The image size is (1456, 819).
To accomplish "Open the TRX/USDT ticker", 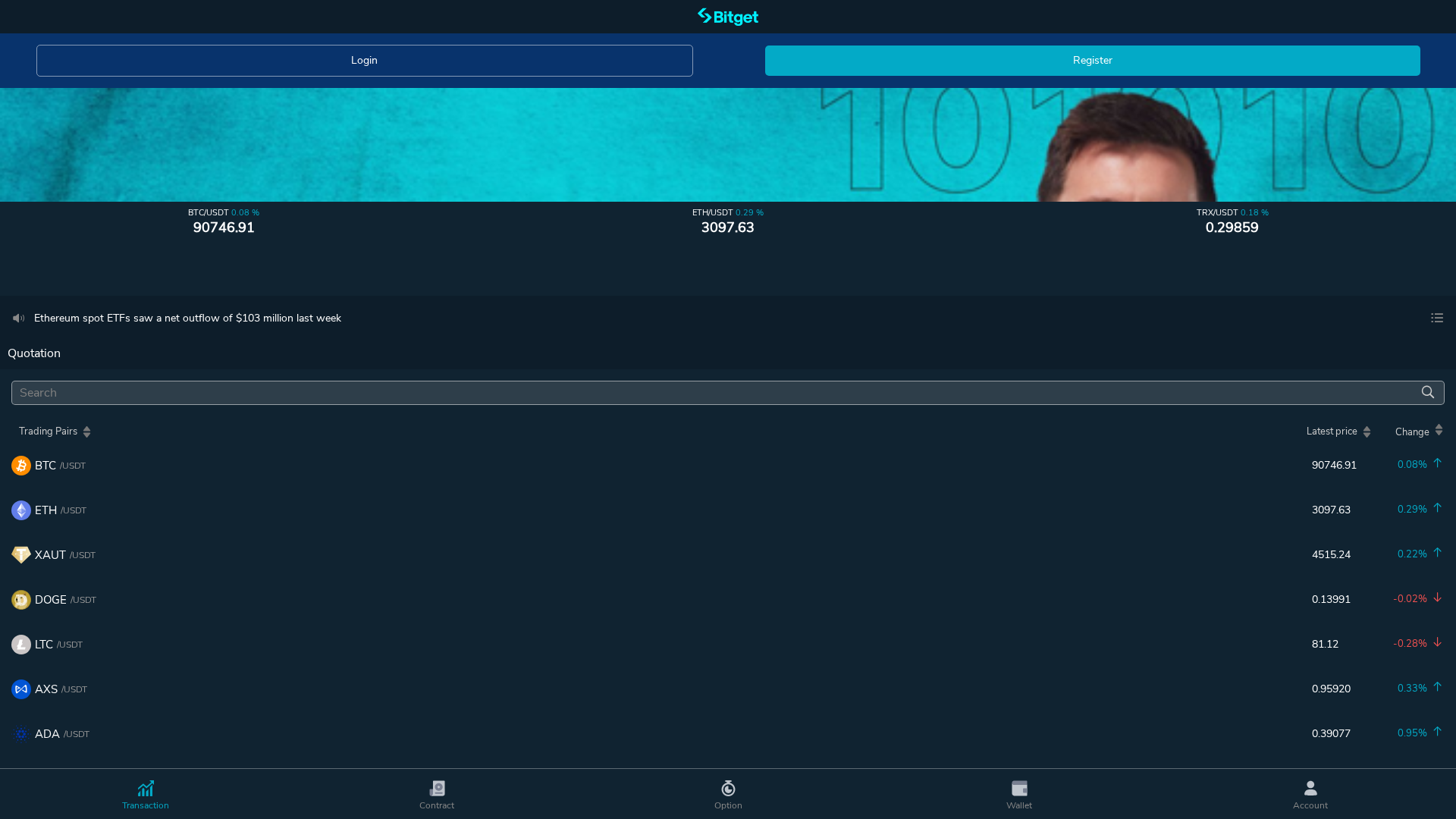I will tap(1232, 221).
